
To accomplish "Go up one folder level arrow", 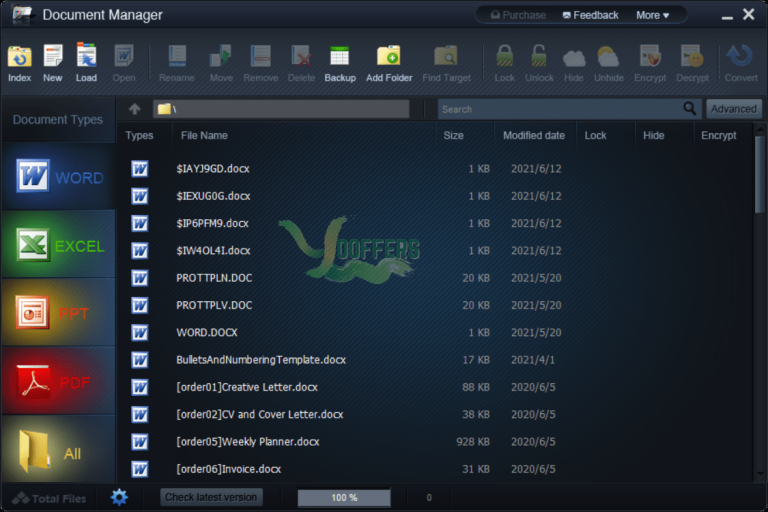I will point(135,109).
